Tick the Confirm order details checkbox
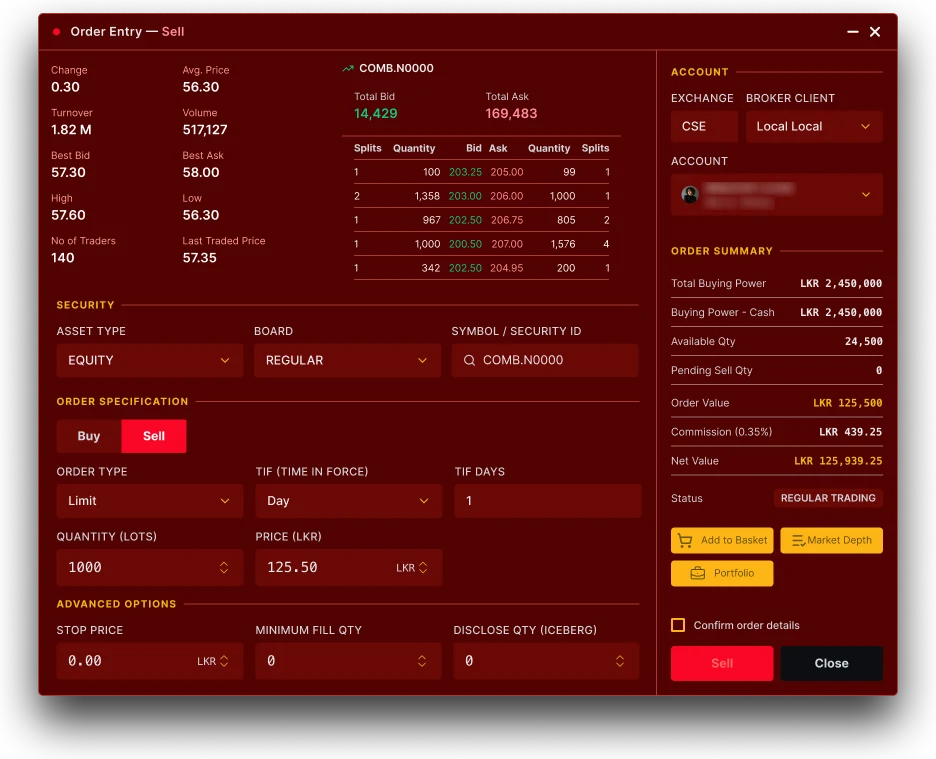Screen dimensions: 936x759 [678, 625]
